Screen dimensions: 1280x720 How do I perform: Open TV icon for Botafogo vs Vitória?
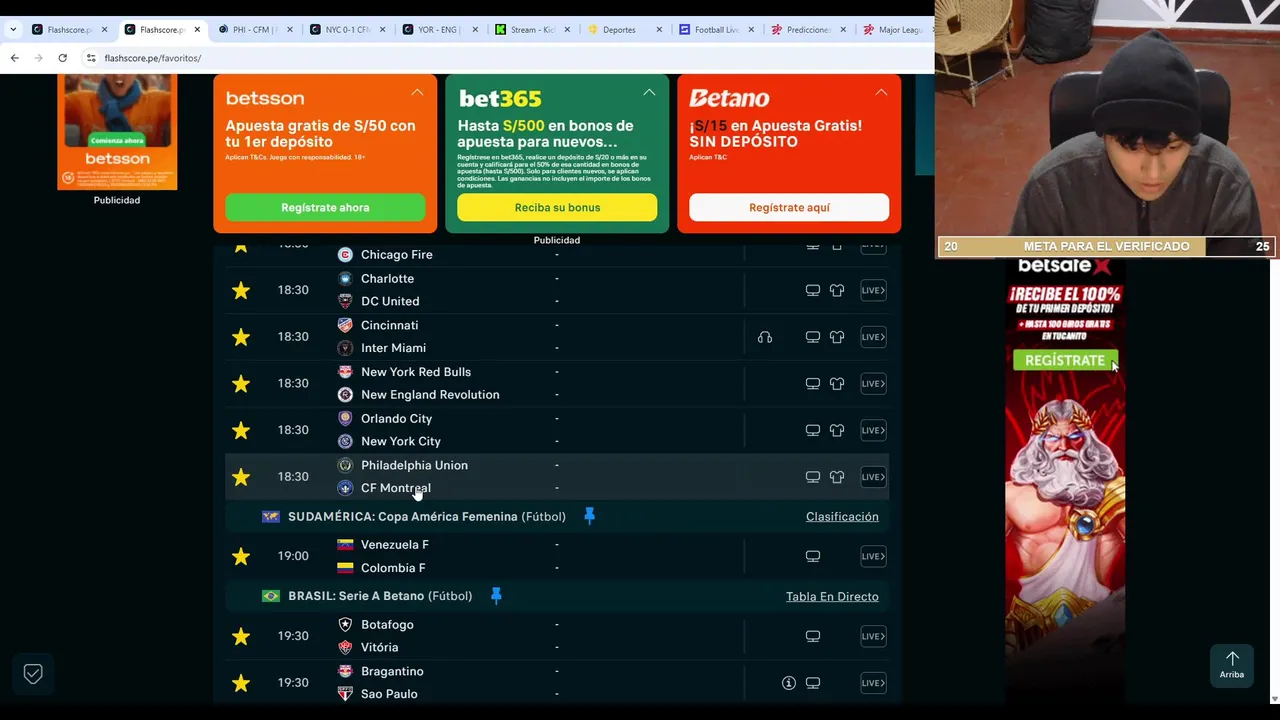tap(813, 636)
